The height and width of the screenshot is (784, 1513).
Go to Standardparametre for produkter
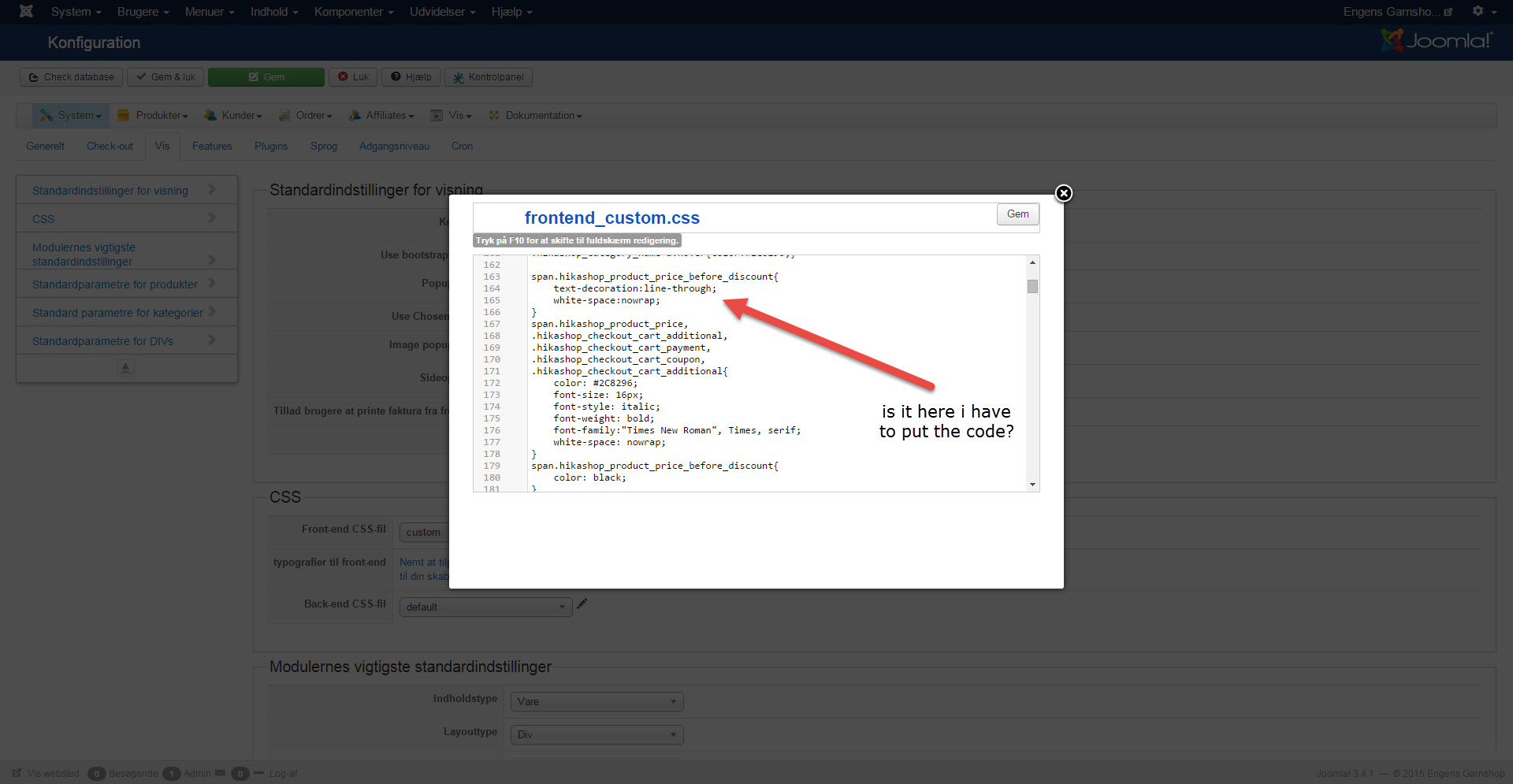tap(126, 284)
